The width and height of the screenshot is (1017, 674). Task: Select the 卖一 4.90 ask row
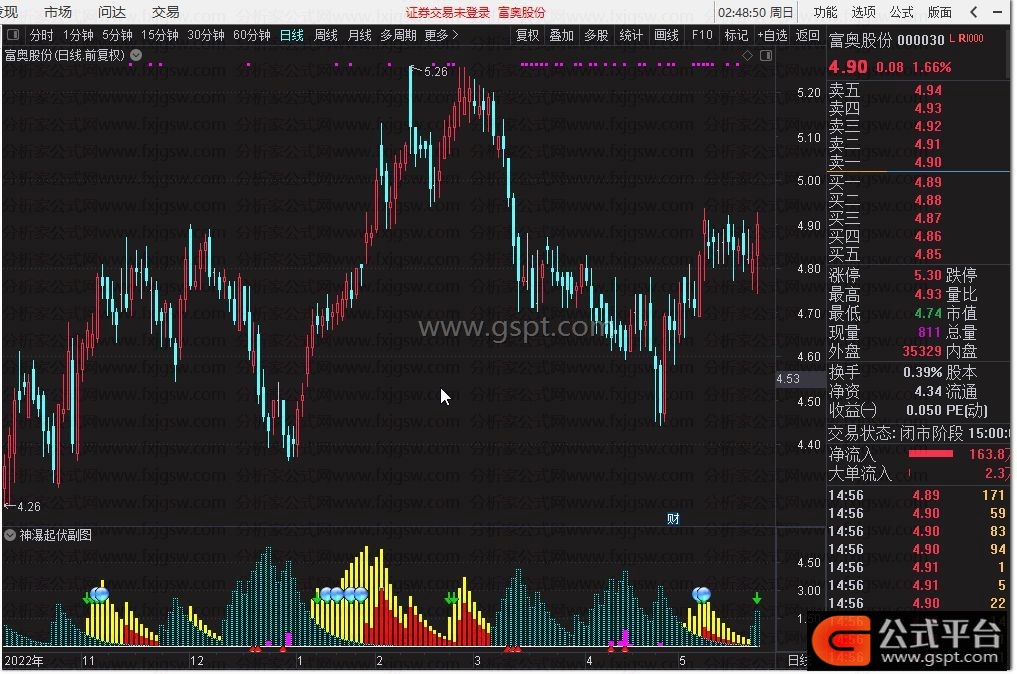point(917,162)
